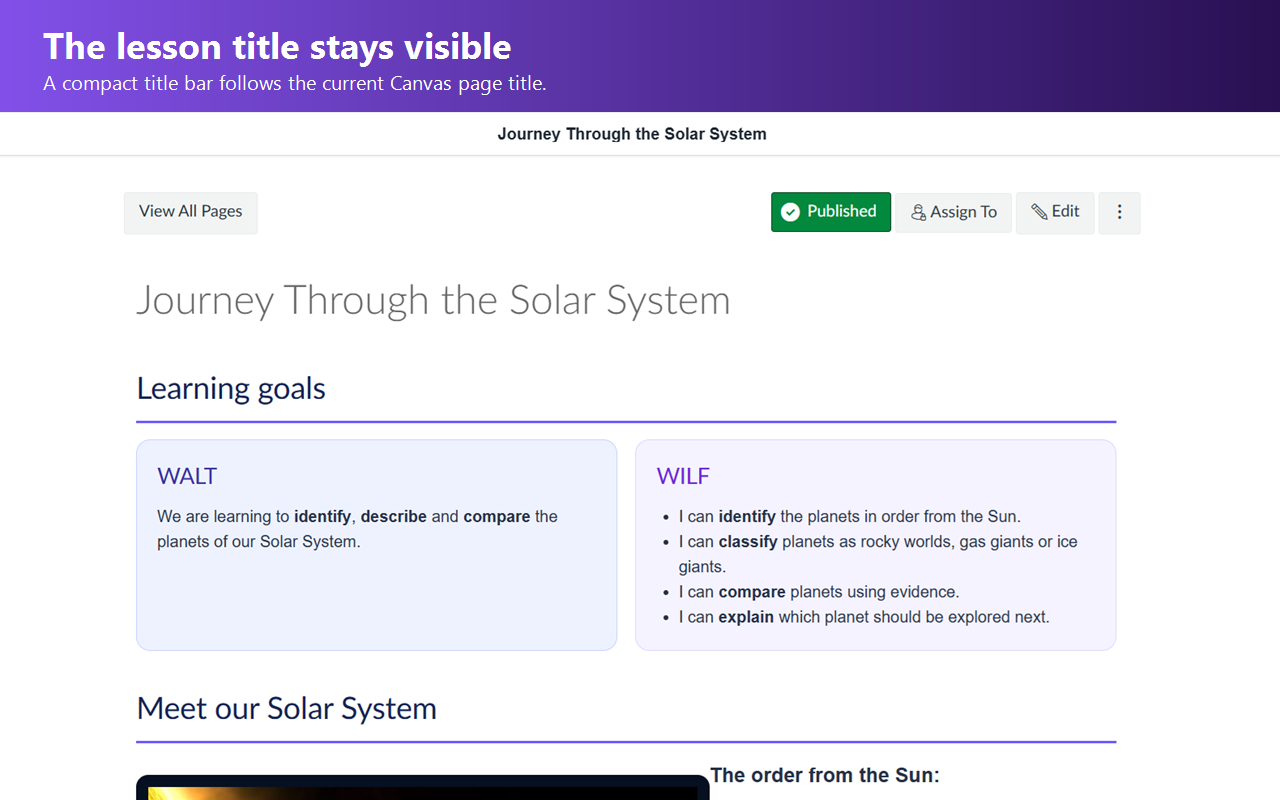Click the purple banner lesson title text
Viewport: 1280px width, 800px height.
coord(277,47)
